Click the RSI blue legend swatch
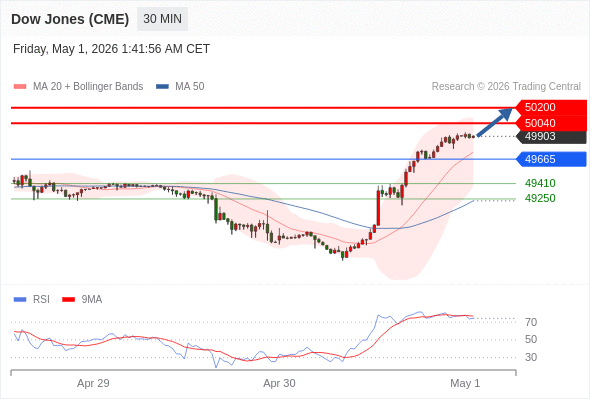Viewport: 590px width, 400px height. (20, 300)
